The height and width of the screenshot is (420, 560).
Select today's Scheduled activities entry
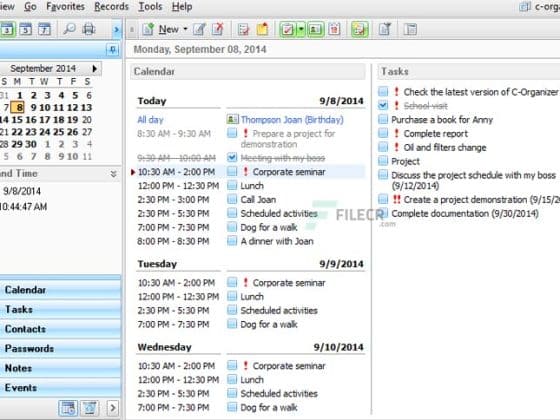click(279, 214)
